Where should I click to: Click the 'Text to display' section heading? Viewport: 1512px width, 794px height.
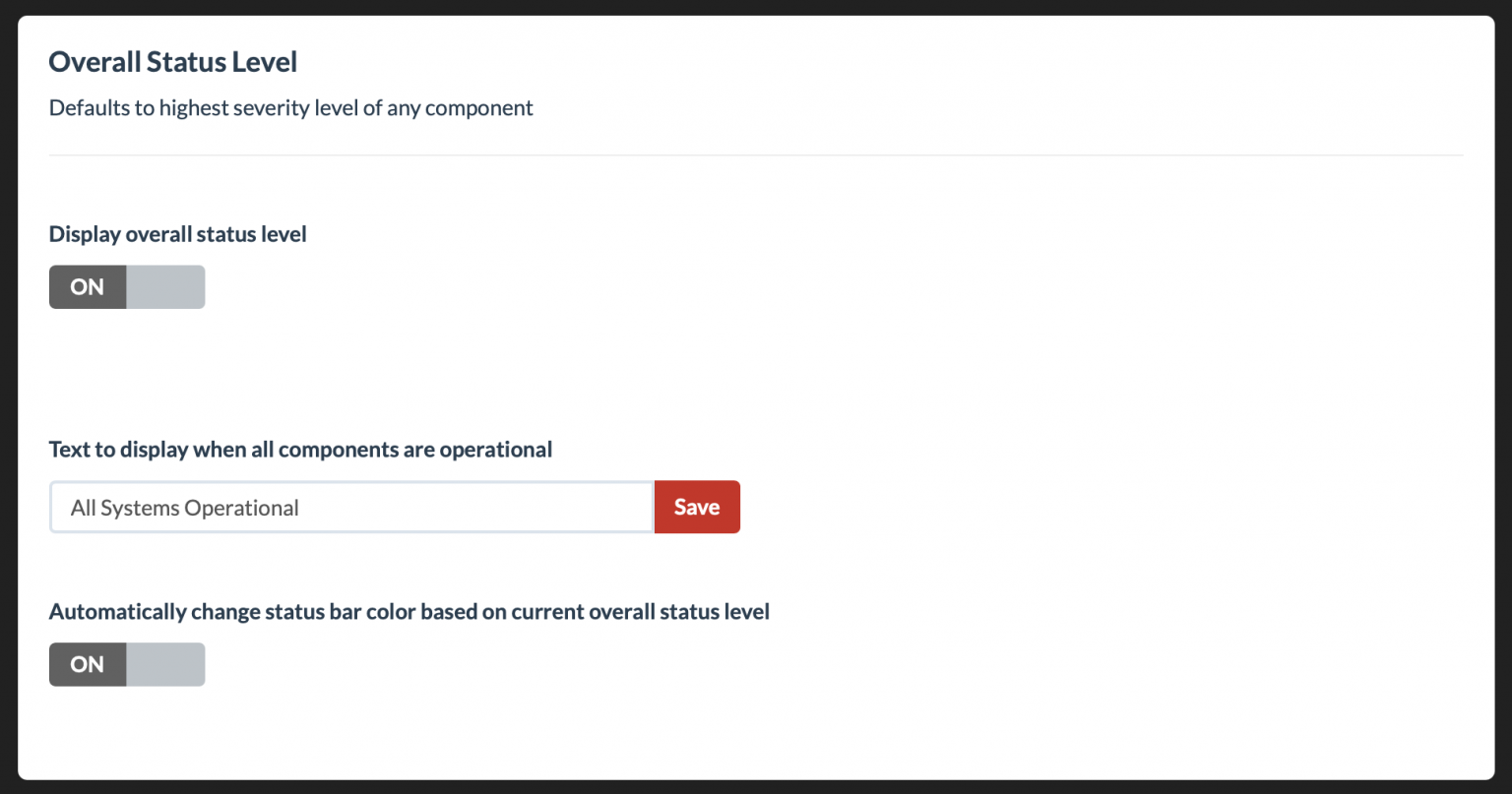(x=300, y=449)
